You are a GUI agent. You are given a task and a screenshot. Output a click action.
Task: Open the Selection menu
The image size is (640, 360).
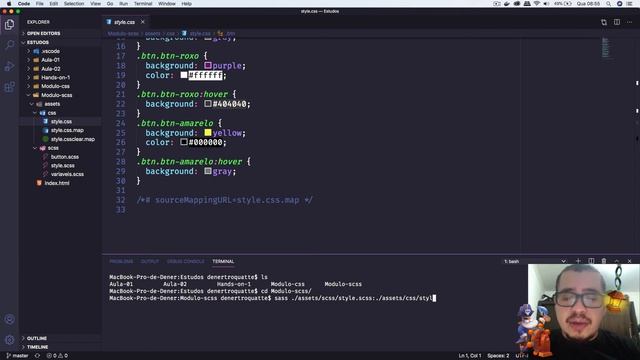(74, 4)
